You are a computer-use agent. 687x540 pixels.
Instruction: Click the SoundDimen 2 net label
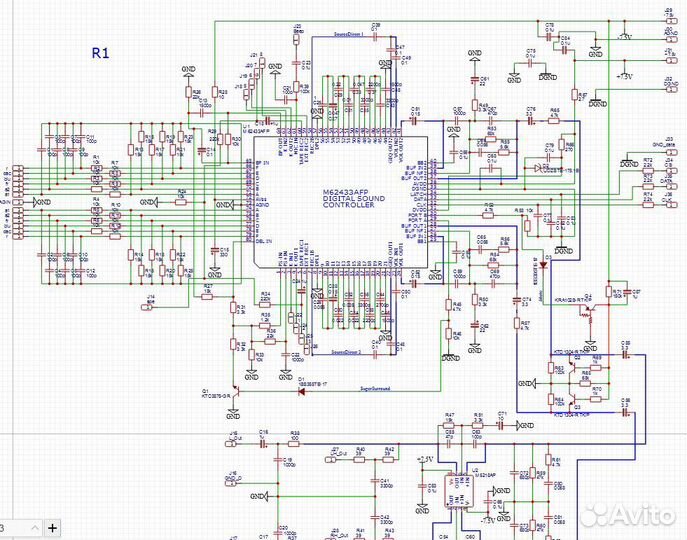click(352, 353)
